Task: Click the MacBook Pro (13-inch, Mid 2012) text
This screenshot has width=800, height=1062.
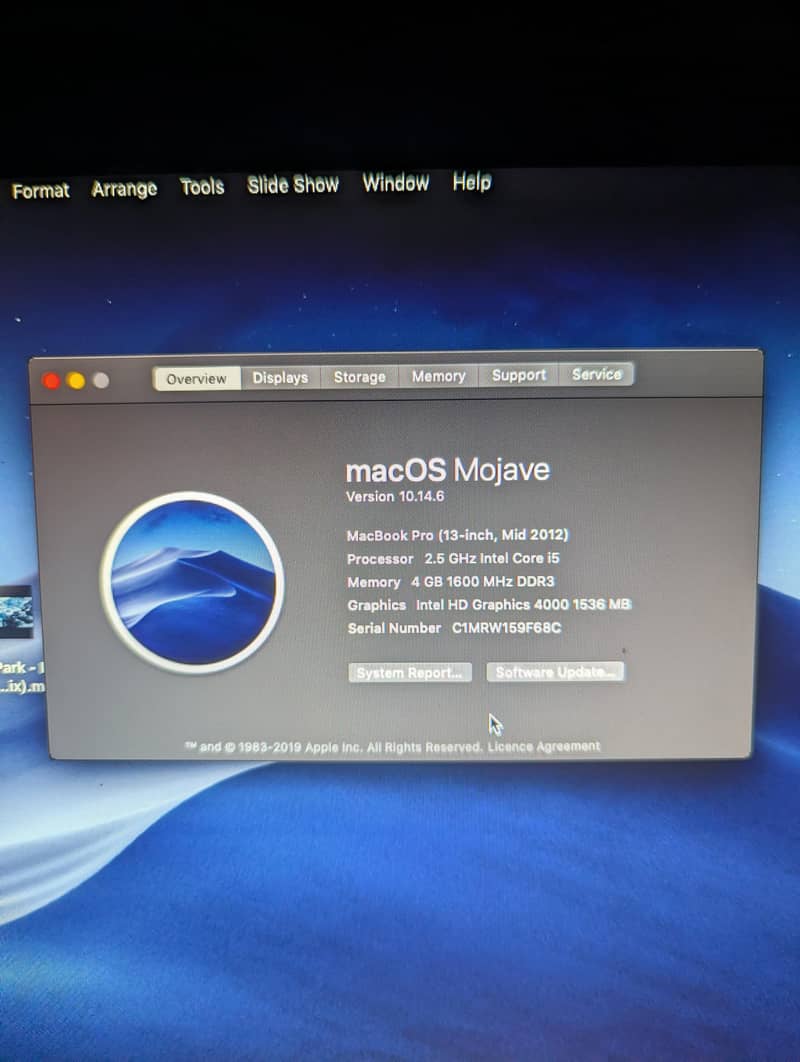Action: [x=457, y=535]
